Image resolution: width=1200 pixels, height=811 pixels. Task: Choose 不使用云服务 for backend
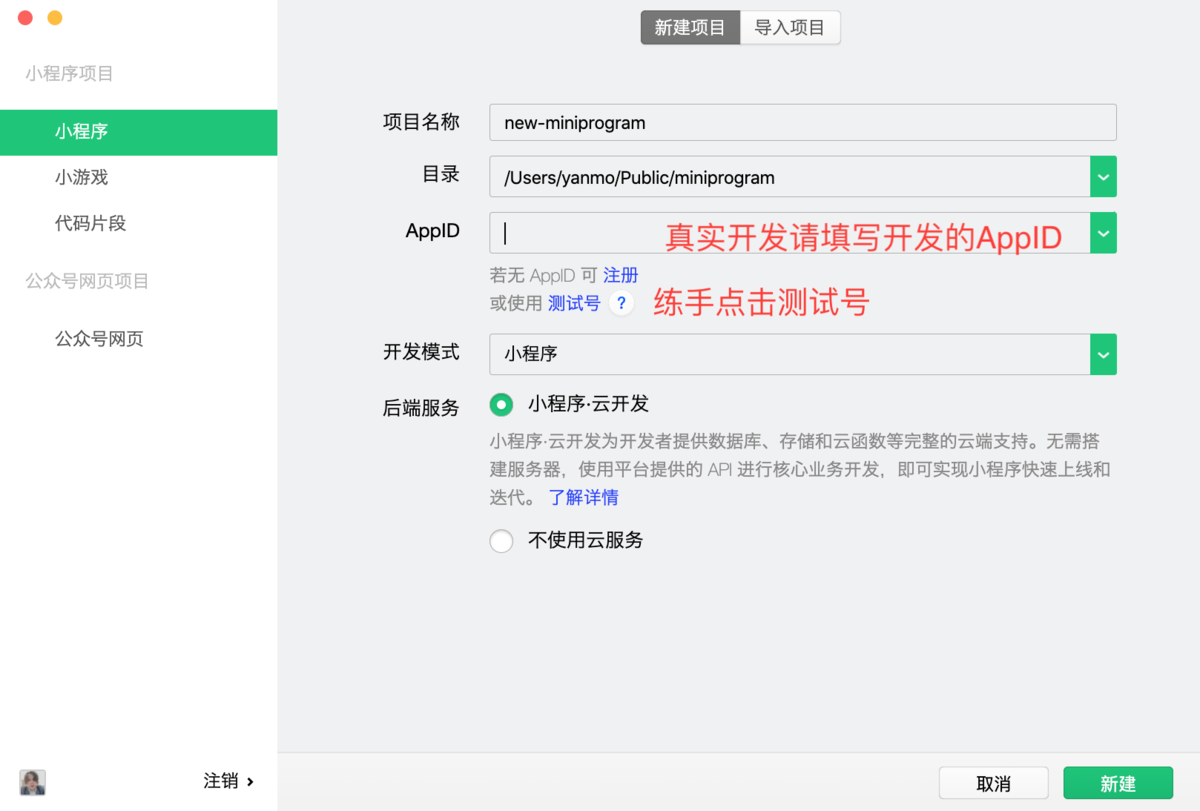point(501,541)
